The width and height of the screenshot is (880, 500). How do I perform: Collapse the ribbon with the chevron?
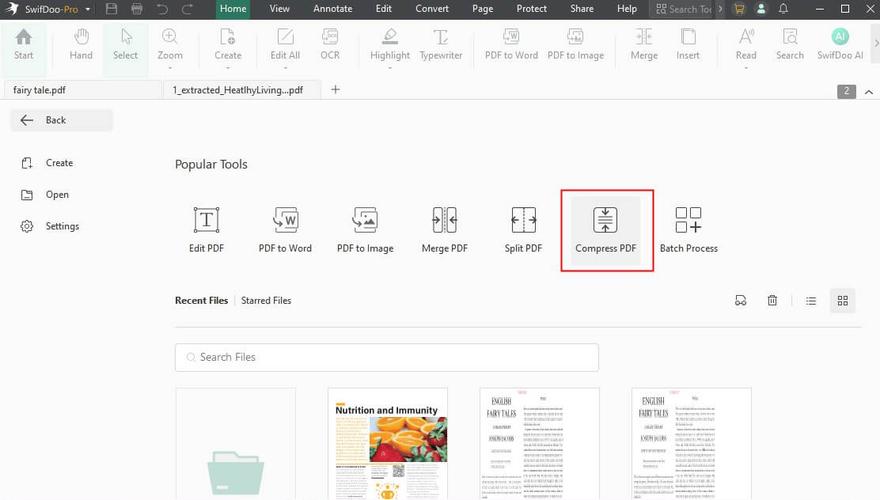tap(869, 91)
